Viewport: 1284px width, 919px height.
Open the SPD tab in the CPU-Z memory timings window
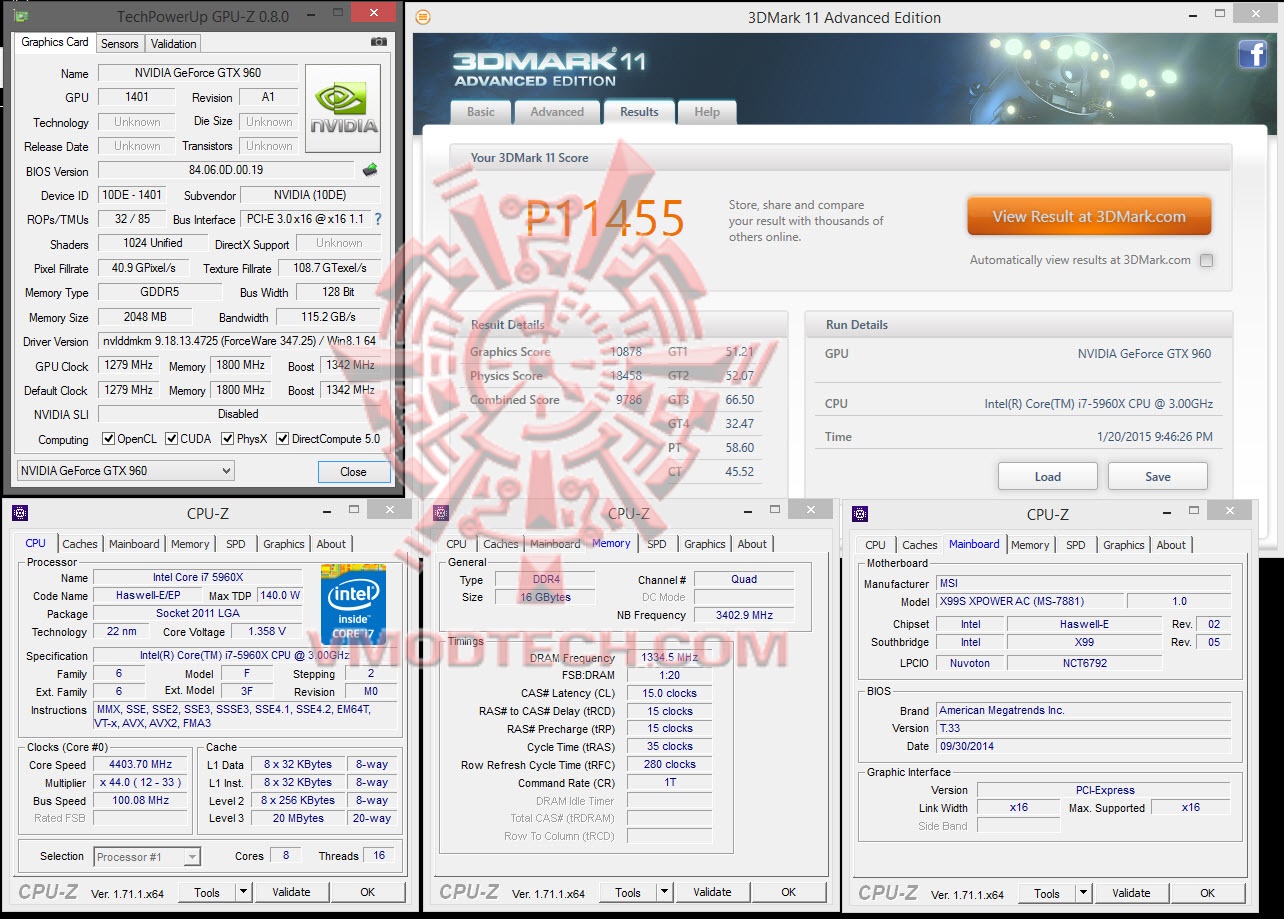point(657,545)
